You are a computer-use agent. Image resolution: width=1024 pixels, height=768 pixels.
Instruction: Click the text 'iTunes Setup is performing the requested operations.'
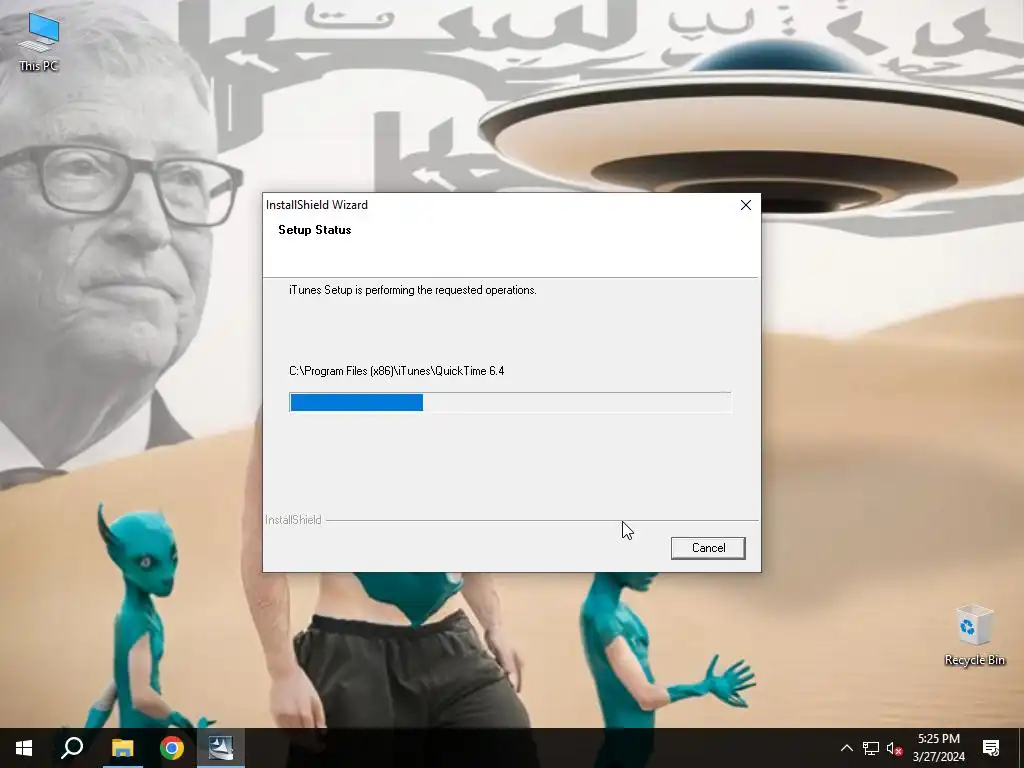(x=413, y=290)
